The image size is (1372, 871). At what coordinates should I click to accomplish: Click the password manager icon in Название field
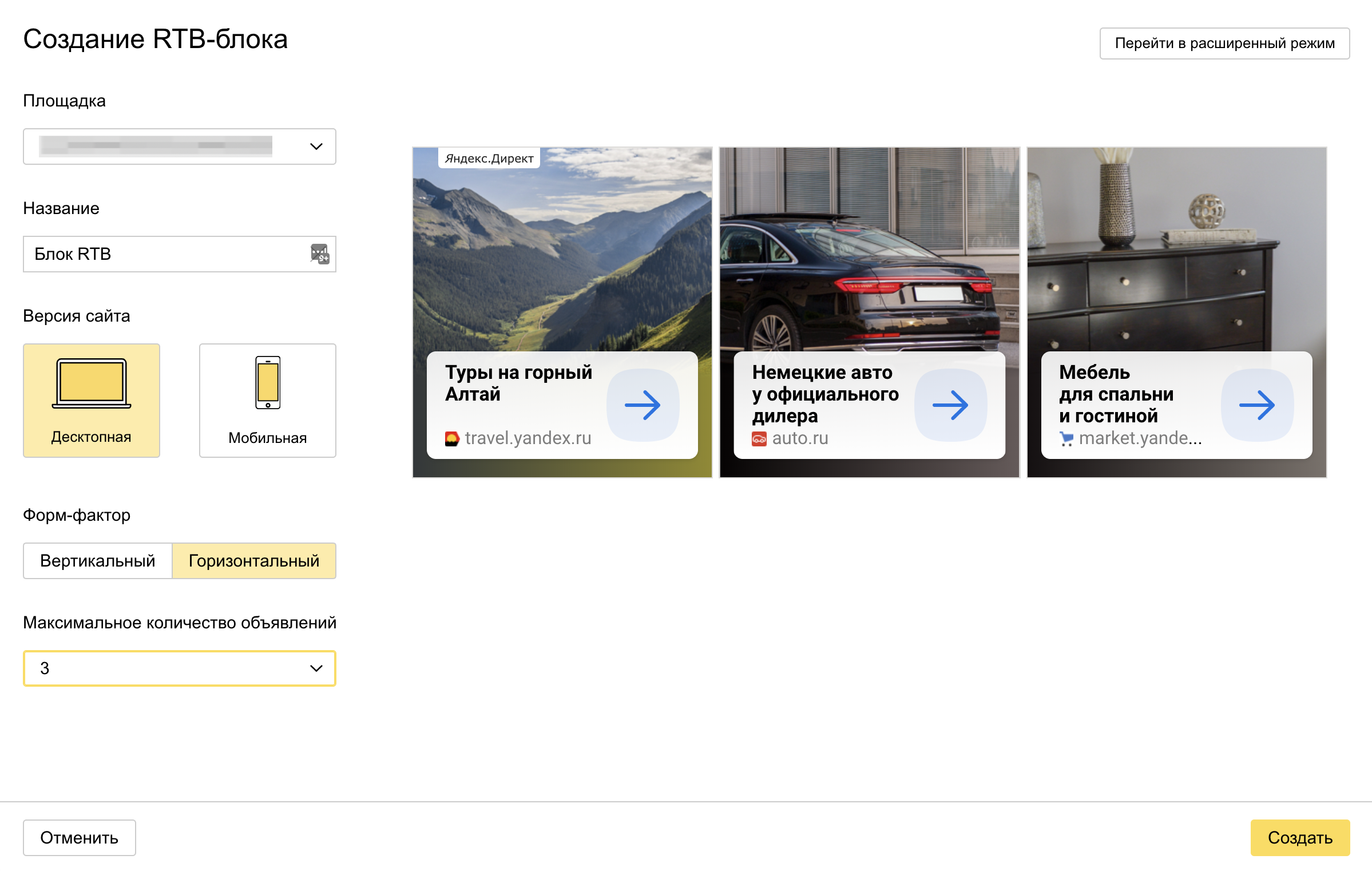point(319,254)
